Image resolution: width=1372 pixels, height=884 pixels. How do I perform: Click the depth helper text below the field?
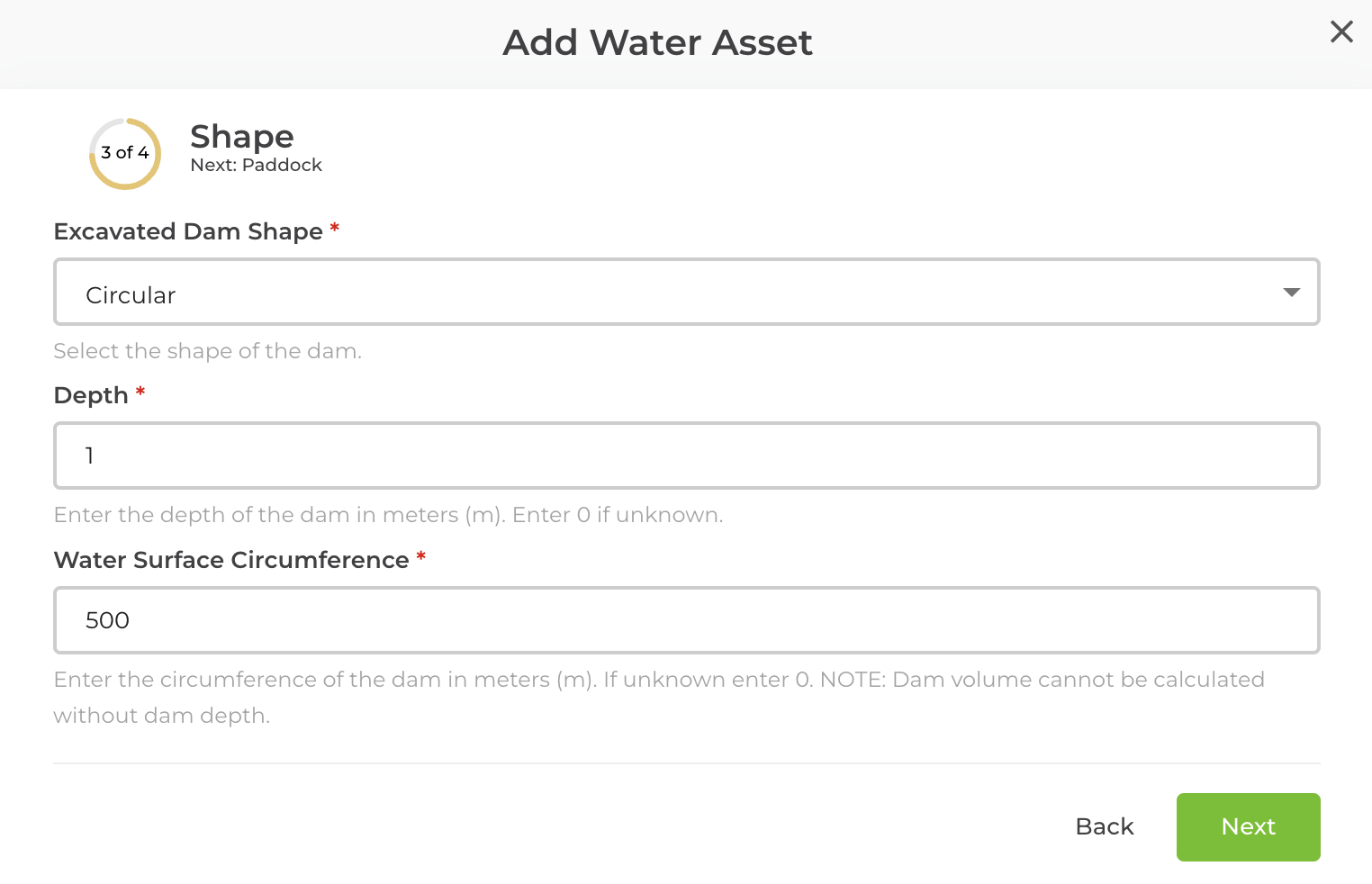pyautogui.click(x=388, y=514)
